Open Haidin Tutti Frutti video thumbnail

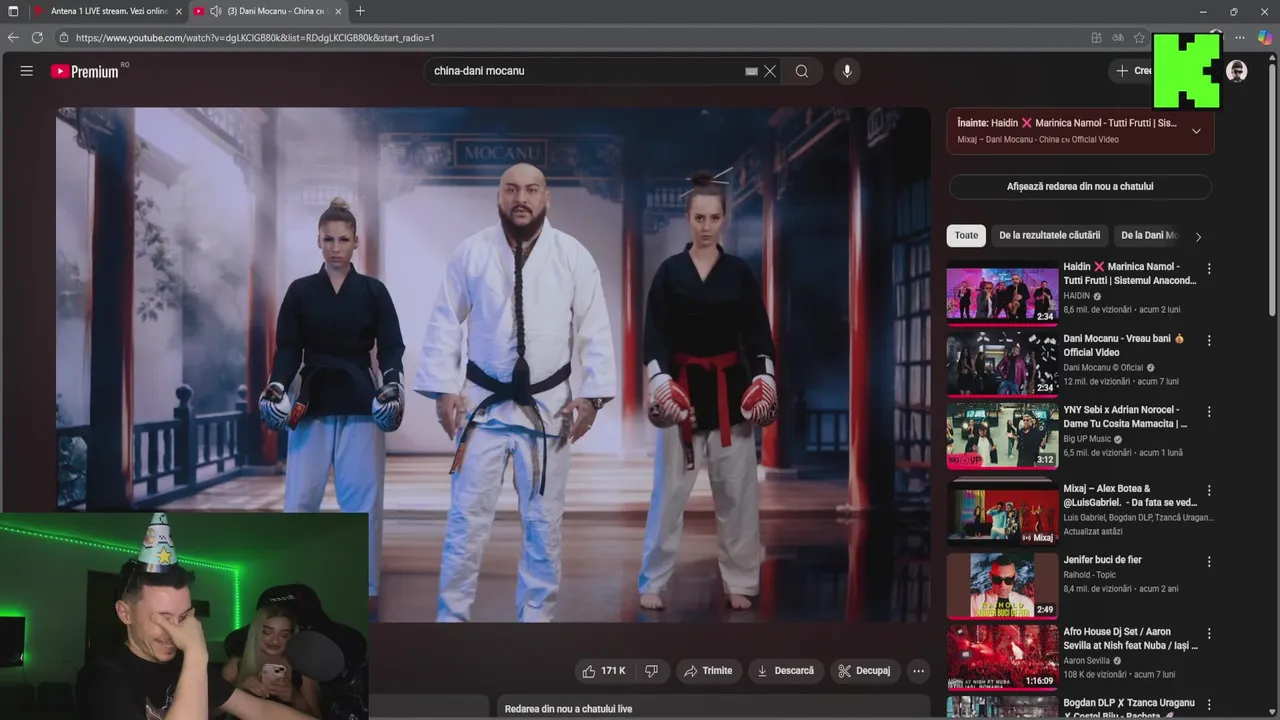(1002, 294)
